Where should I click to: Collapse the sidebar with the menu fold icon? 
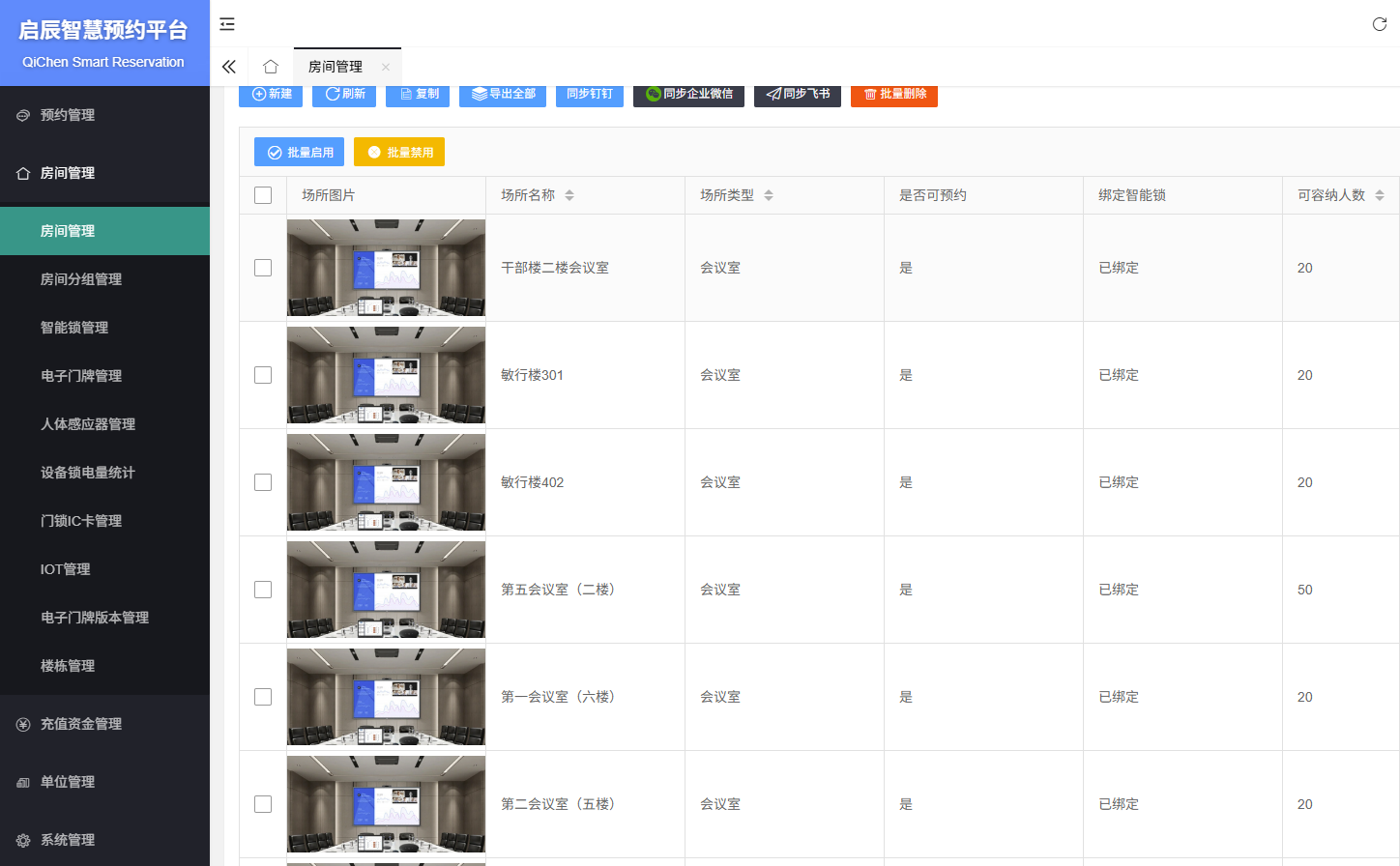coord(227,24)
